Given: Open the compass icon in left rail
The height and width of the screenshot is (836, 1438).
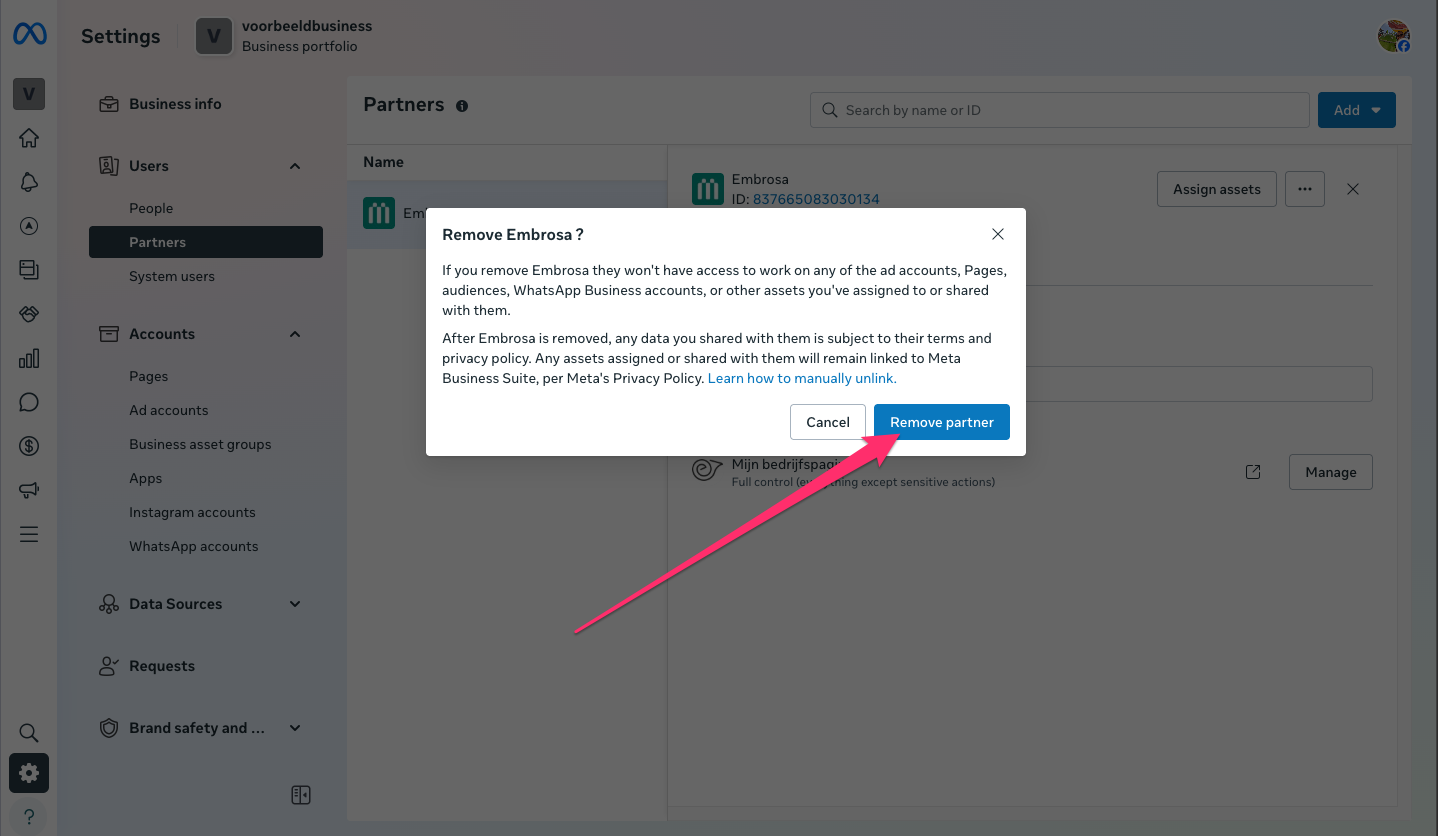Looking at the screenshot, I should click(x=29, y=226).
